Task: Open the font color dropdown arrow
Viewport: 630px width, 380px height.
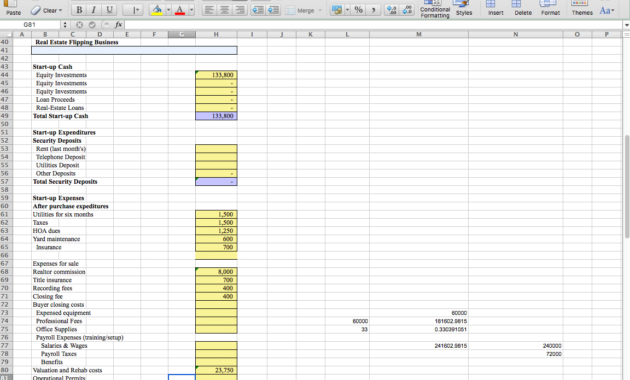Action: (x=192, y=10)
